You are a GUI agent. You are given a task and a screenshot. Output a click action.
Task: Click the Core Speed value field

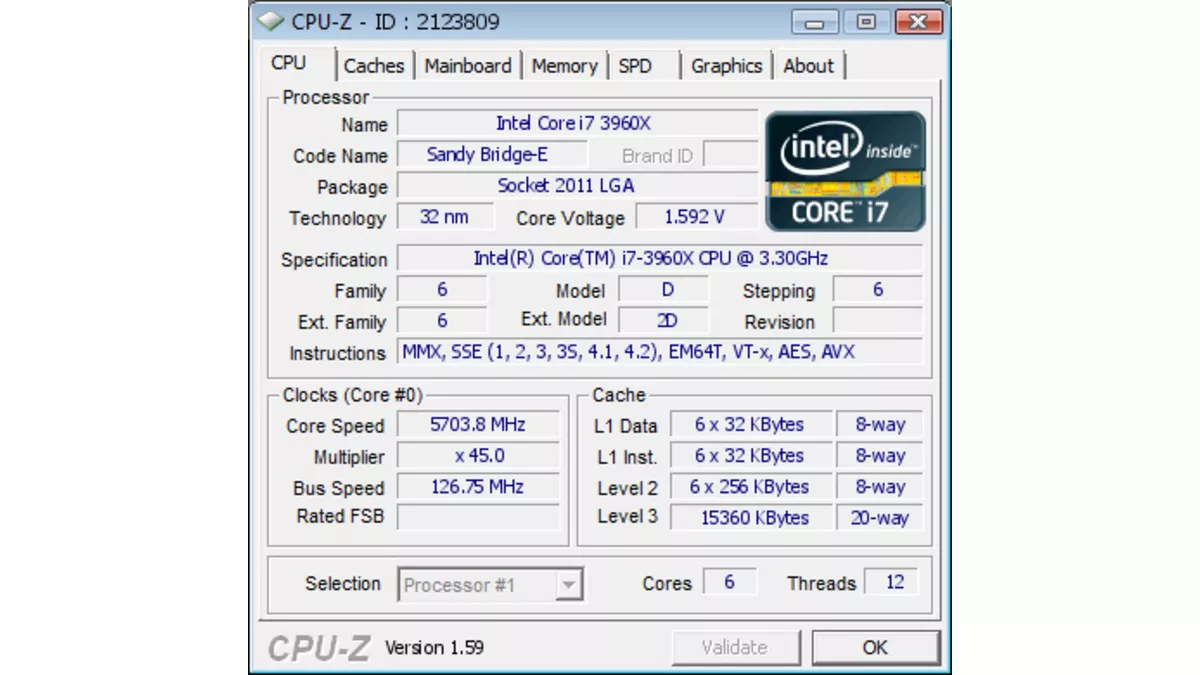coord(478,425)
